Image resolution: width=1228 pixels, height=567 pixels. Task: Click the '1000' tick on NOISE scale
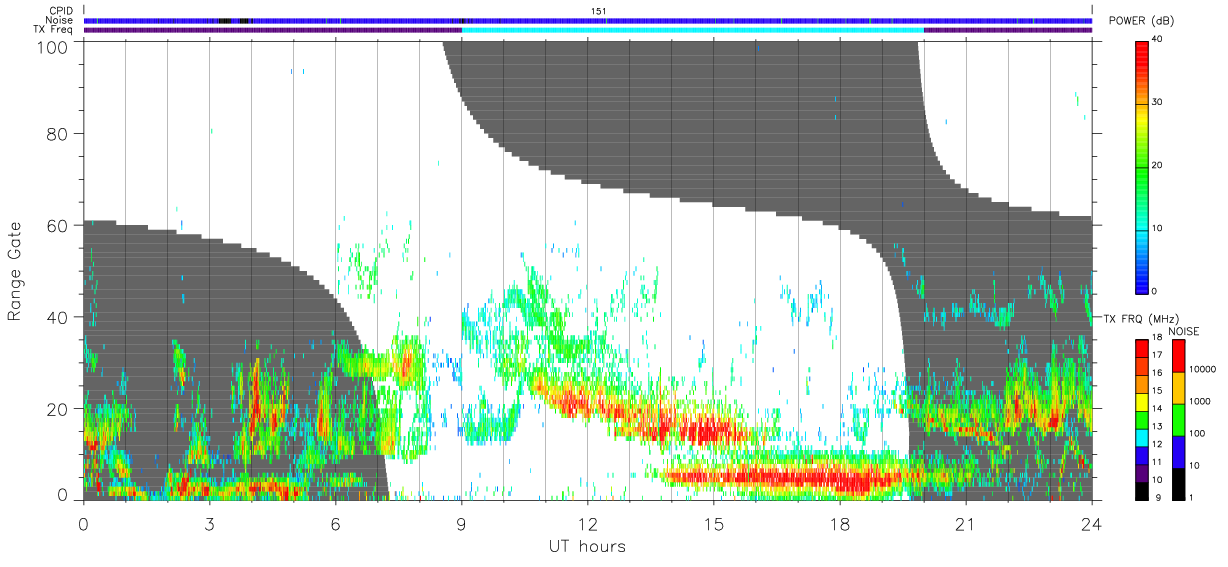point(1202,401)
